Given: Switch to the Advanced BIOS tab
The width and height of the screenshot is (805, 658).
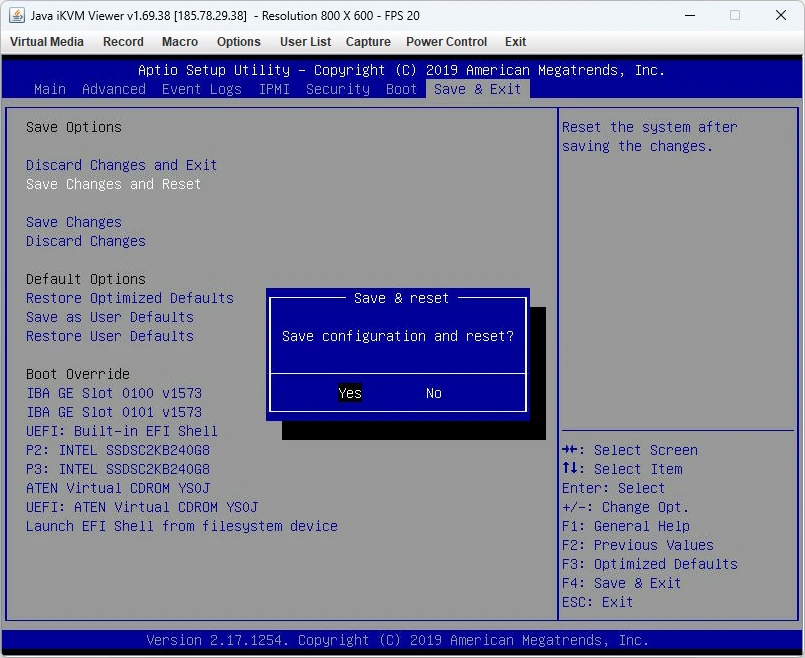Looking at the screenshot, I should (114, 89).
